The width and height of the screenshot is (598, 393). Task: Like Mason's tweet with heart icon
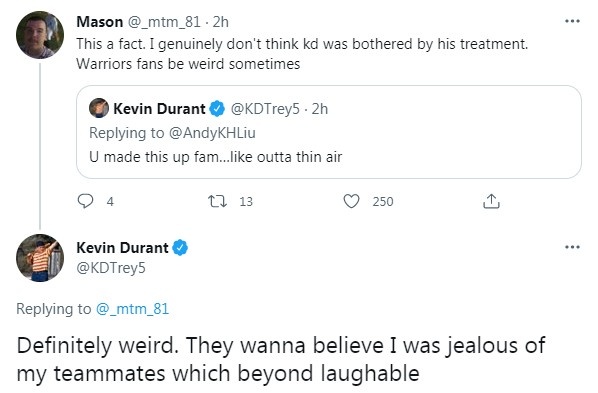[x=351, y=201]
